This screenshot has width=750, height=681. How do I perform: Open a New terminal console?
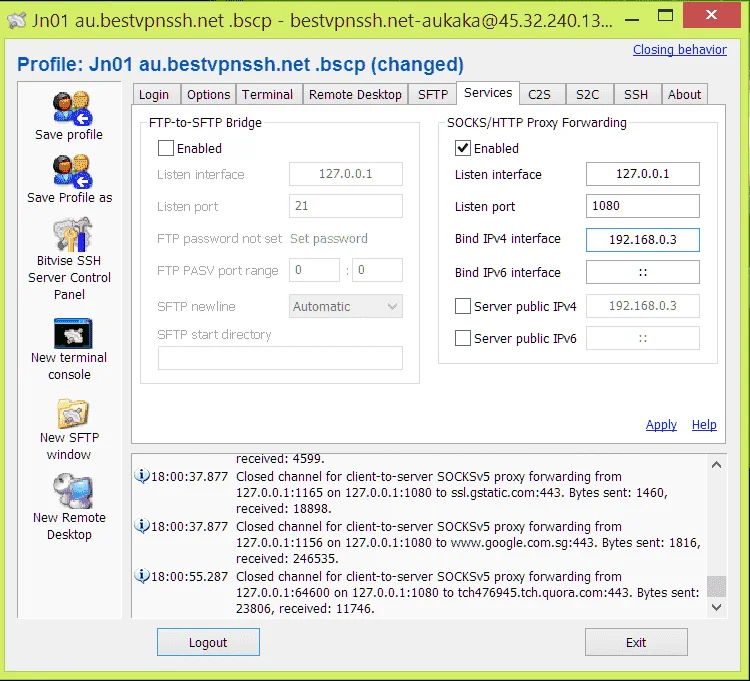[x=73, y=333]
